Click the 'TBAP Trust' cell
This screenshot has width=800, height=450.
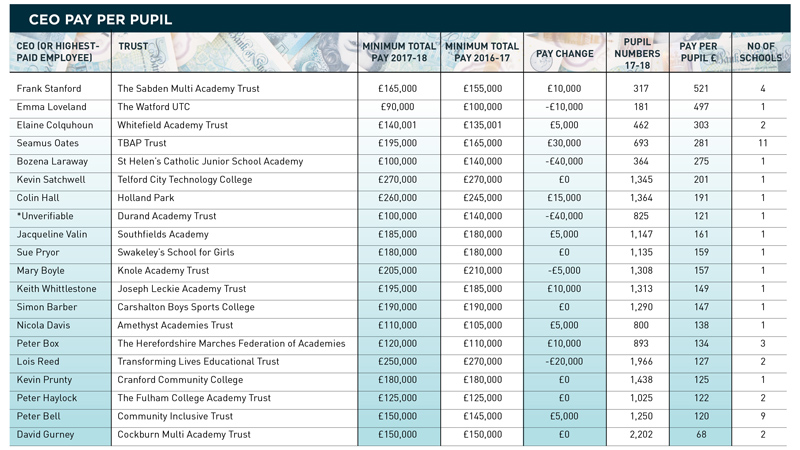click(142, 143)
